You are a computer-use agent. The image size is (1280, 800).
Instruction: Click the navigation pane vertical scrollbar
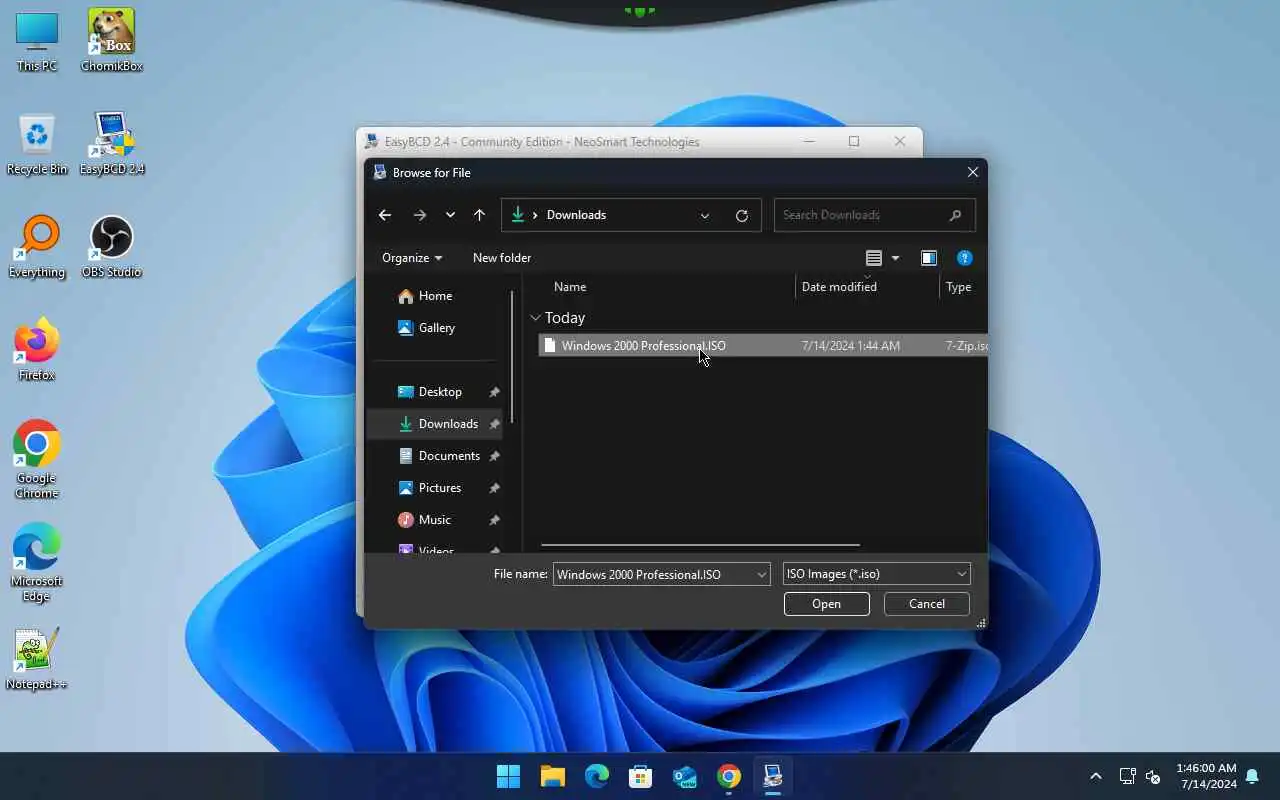pyautogui.click(x=512, y=356)
